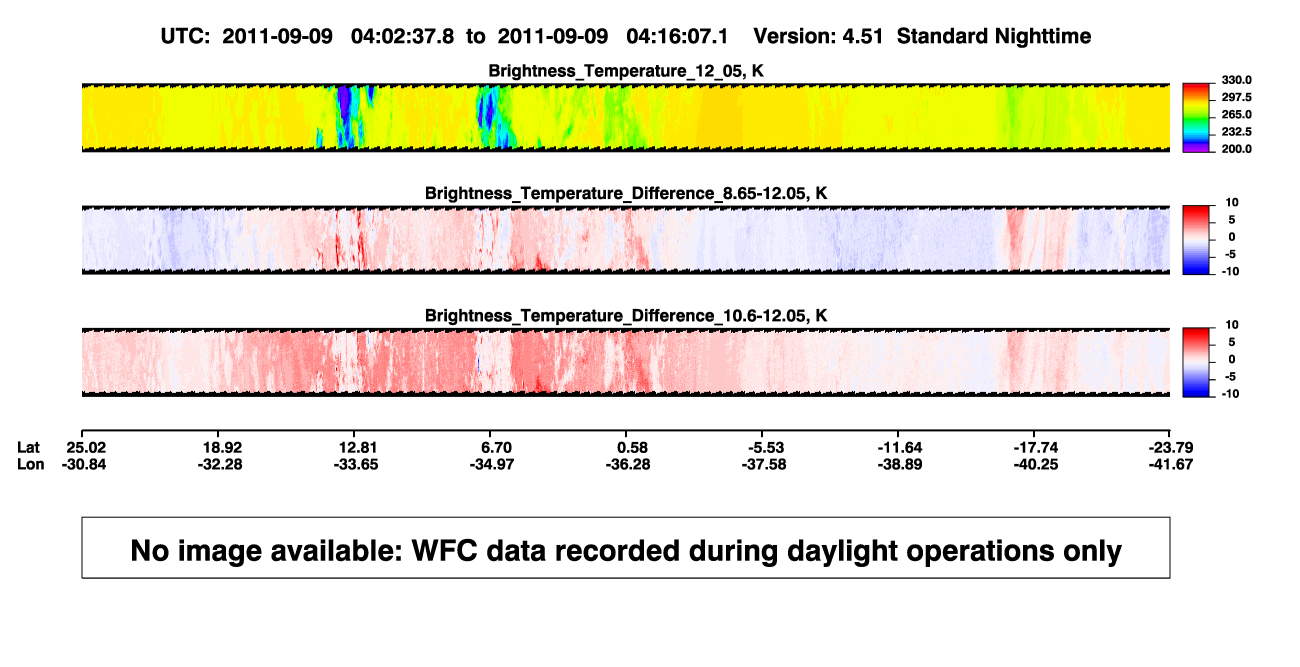This screenshot has width=1300, height=667.
Task: Click the 265.0 colorbar label
Action: (1237, 114)
